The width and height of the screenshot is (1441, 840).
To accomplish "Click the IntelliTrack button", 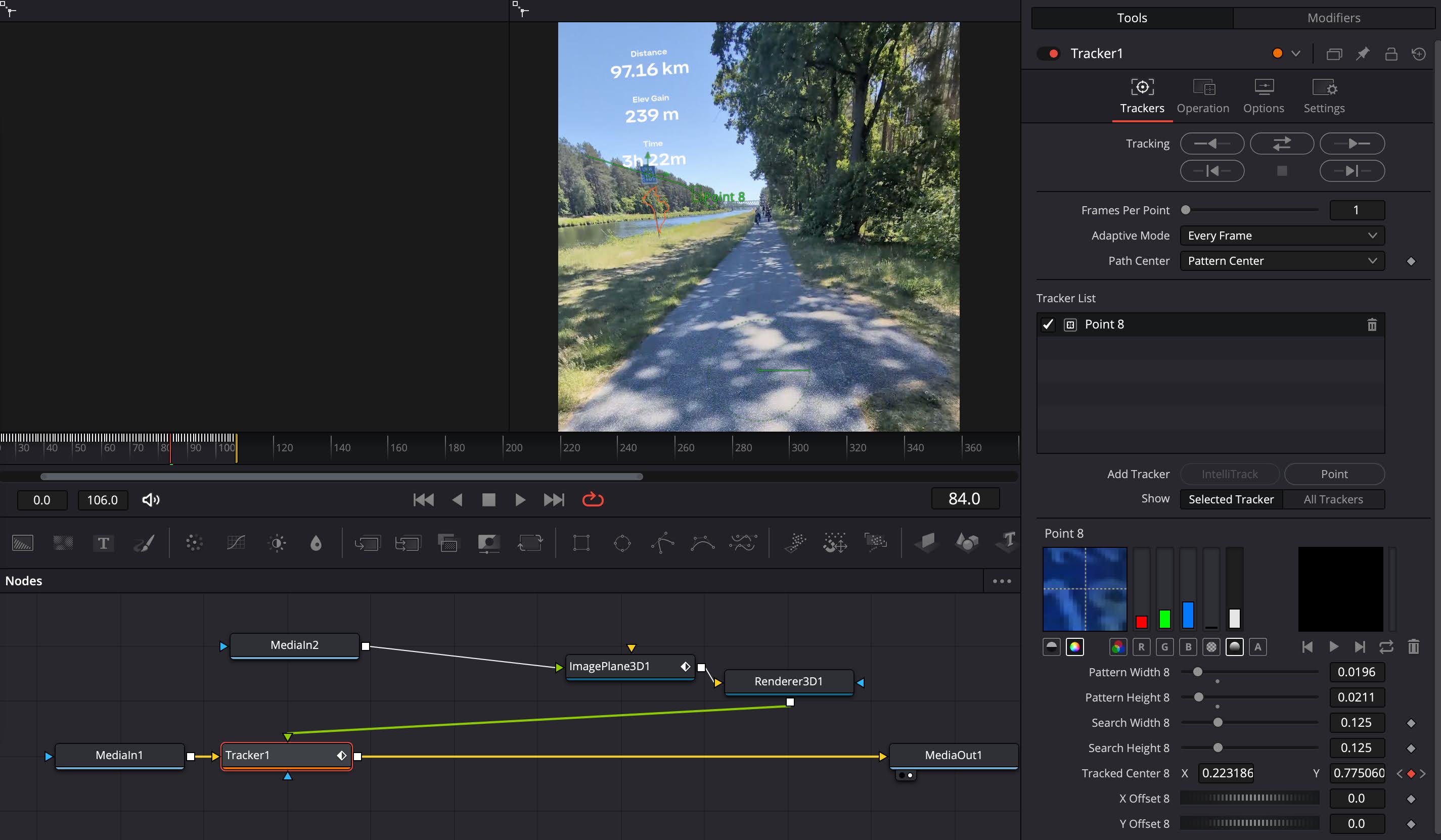I will coord(1230,474).
